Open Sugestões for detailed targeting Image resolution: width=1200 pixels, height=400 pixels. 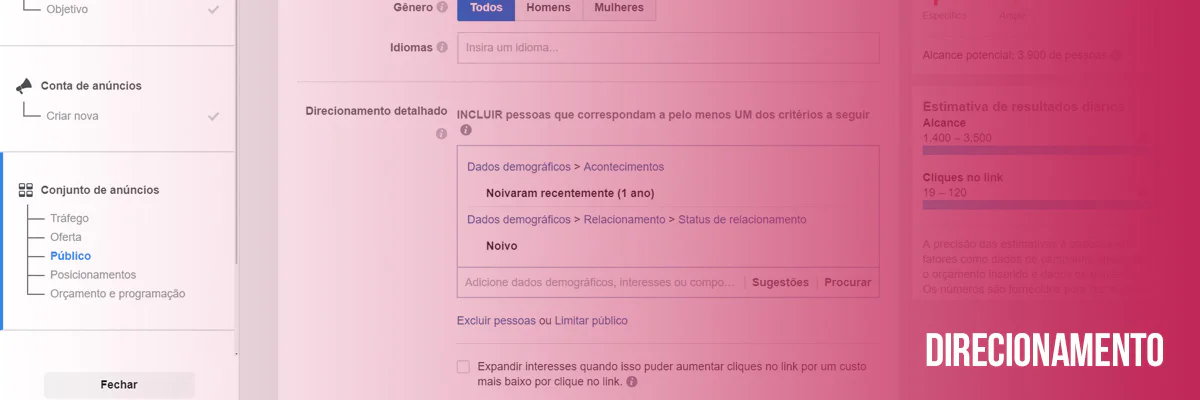click(x=780, y=283)
